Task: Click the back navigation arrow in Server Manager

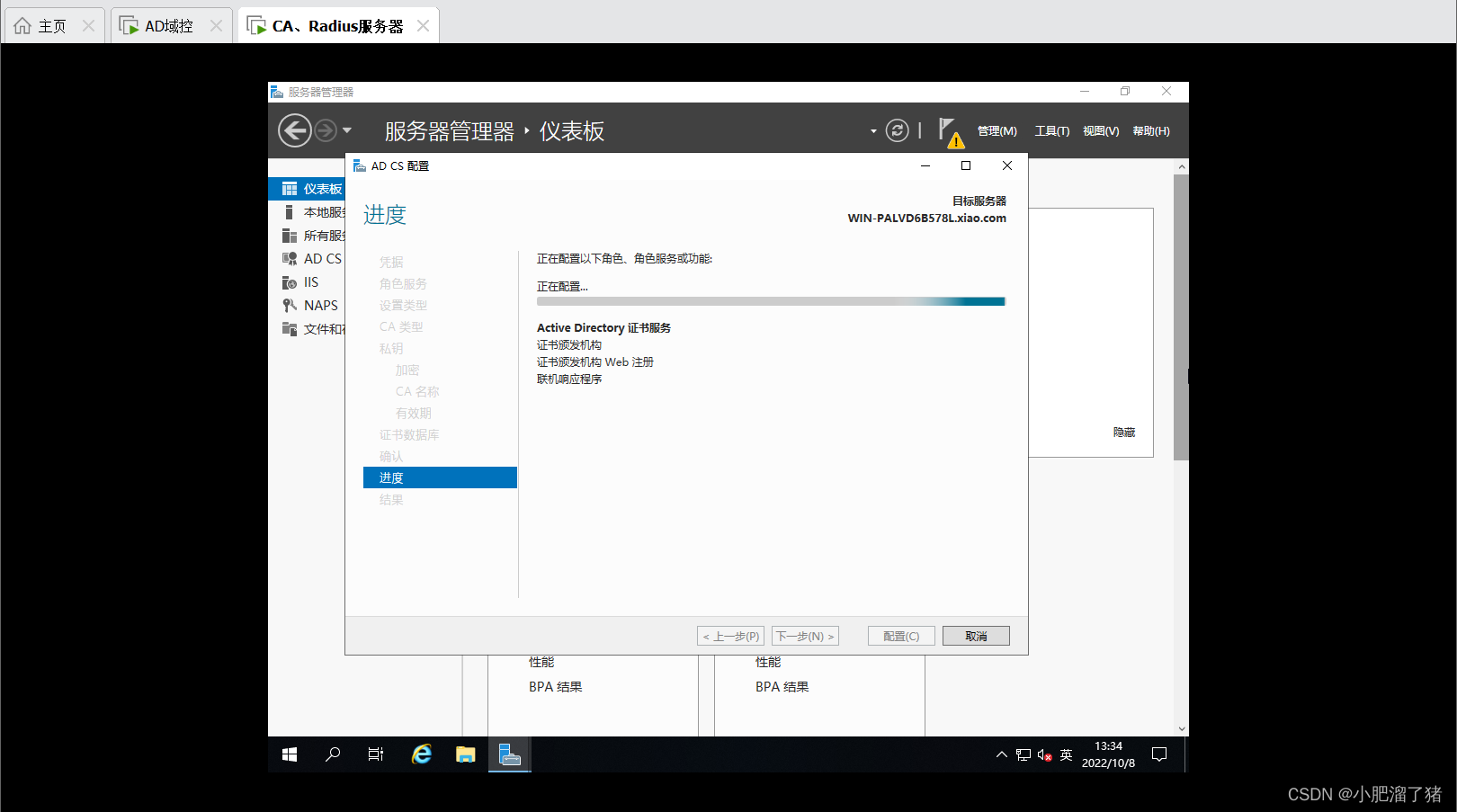Action: [x=295, y=130]
